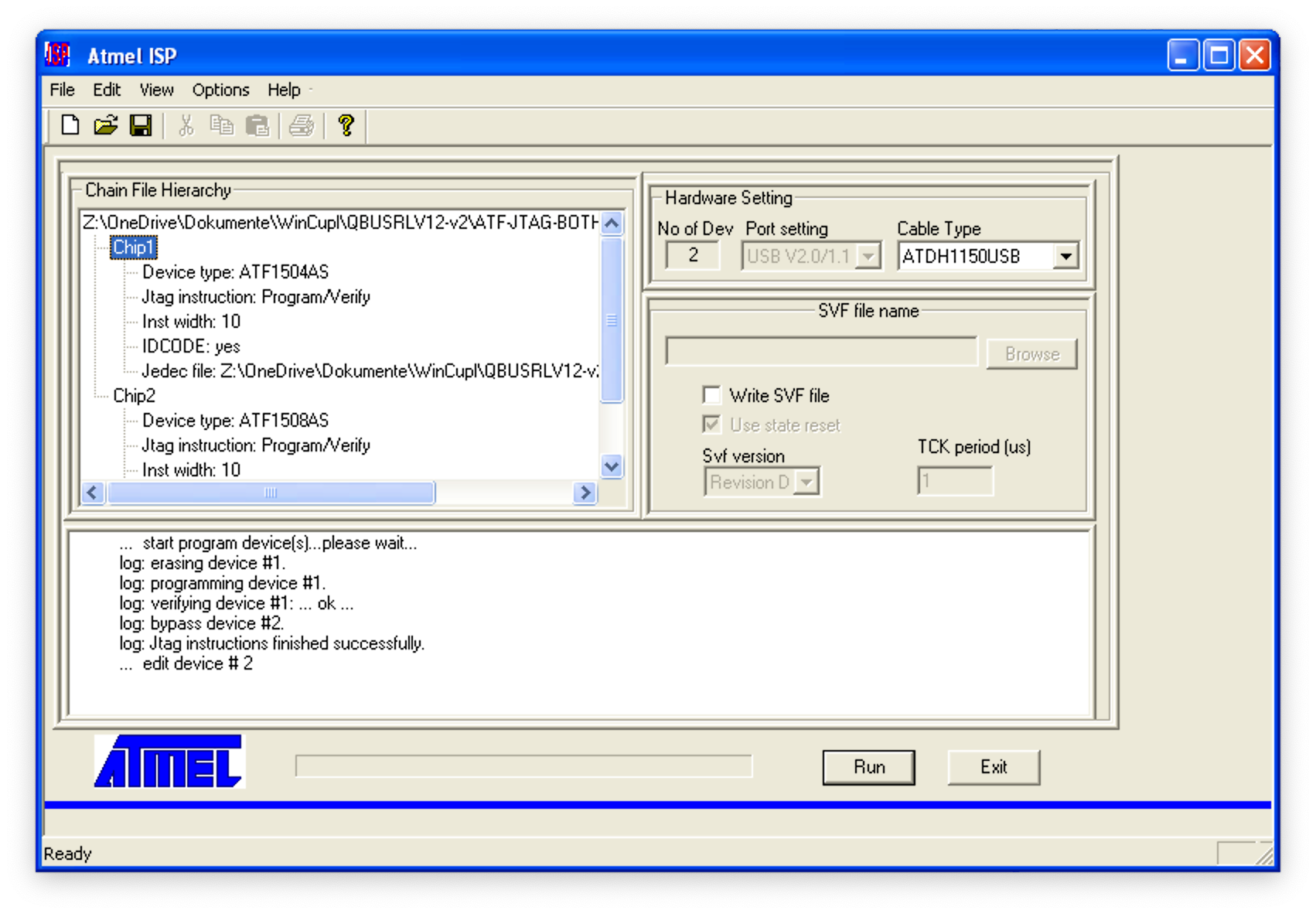
Task: Select the Jedec file row
Action: (x=370, y=371)
